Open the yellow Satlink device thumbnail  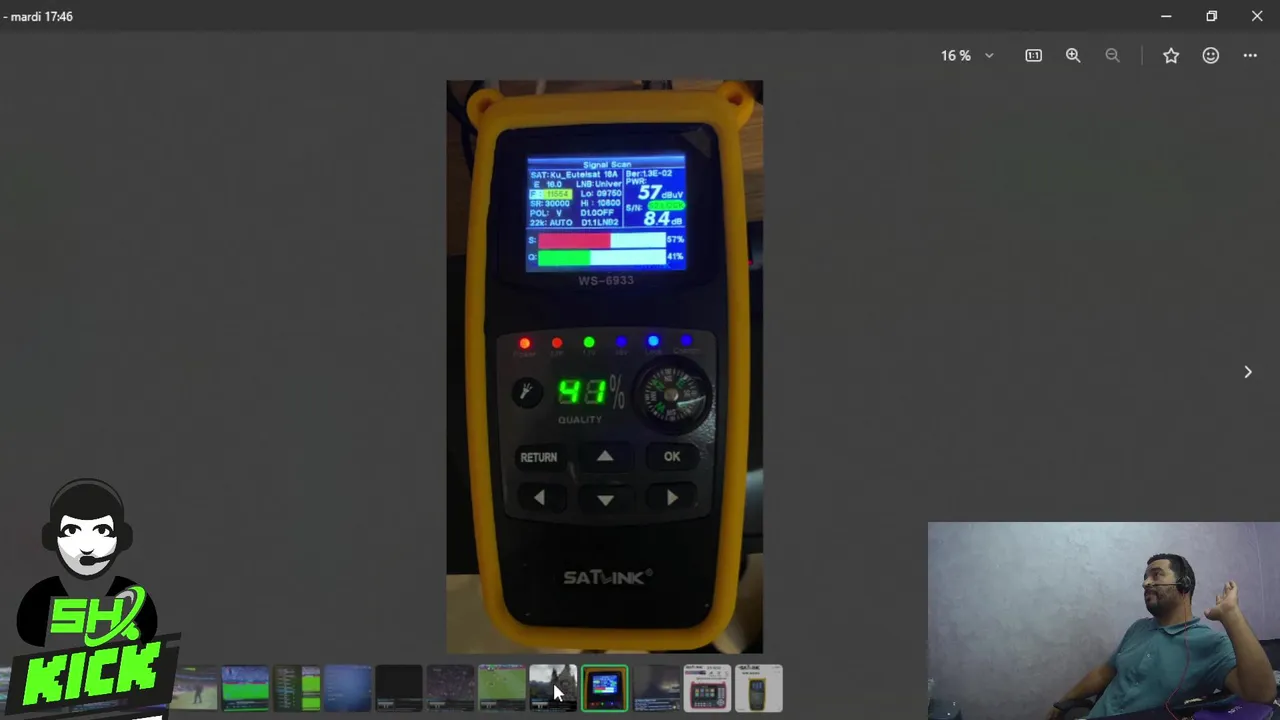(759, 688)
